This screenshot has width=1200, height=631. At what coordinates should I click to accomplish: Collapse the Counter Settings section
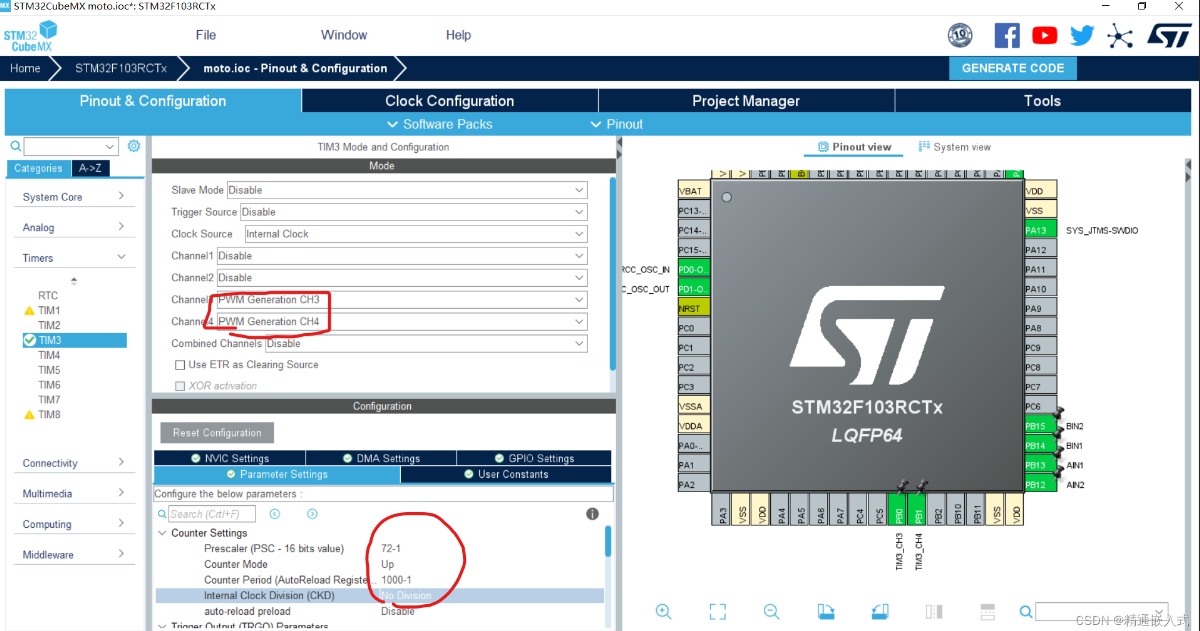tap(162, 532)
